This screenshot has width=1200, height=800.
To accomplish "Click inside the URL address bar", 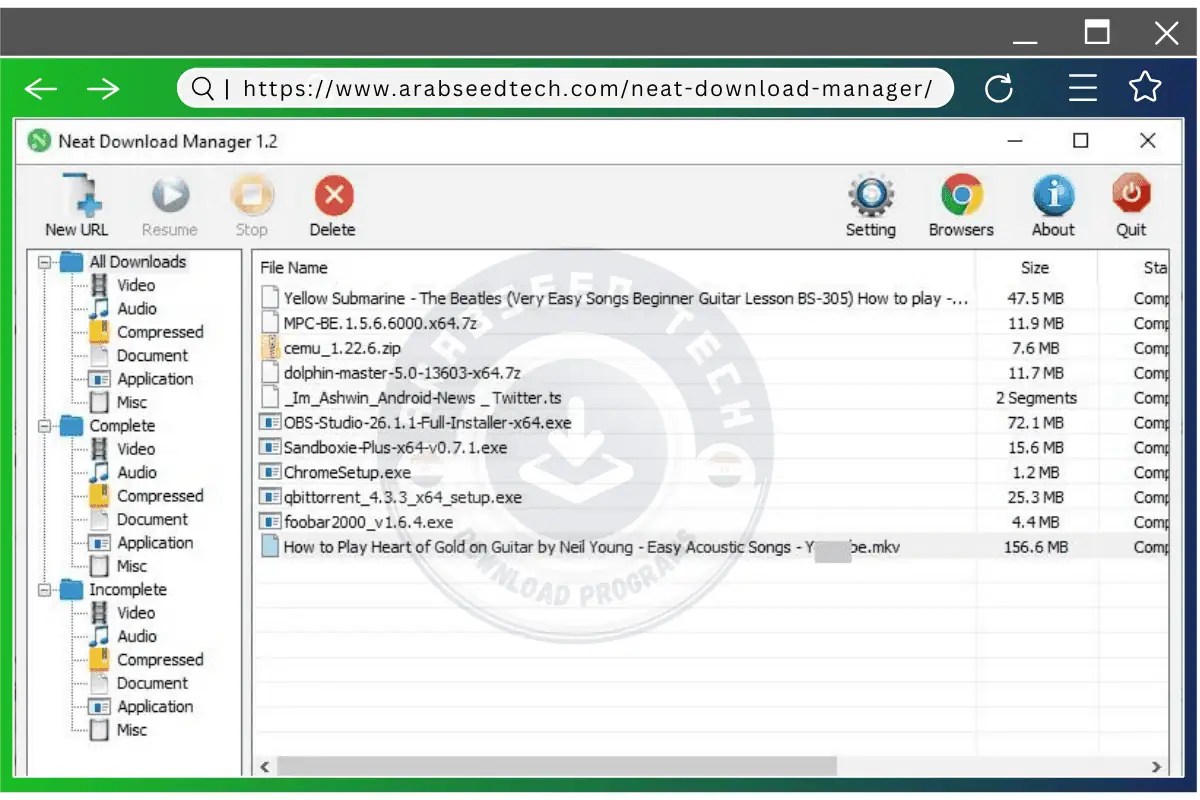I will coord(565,88).
